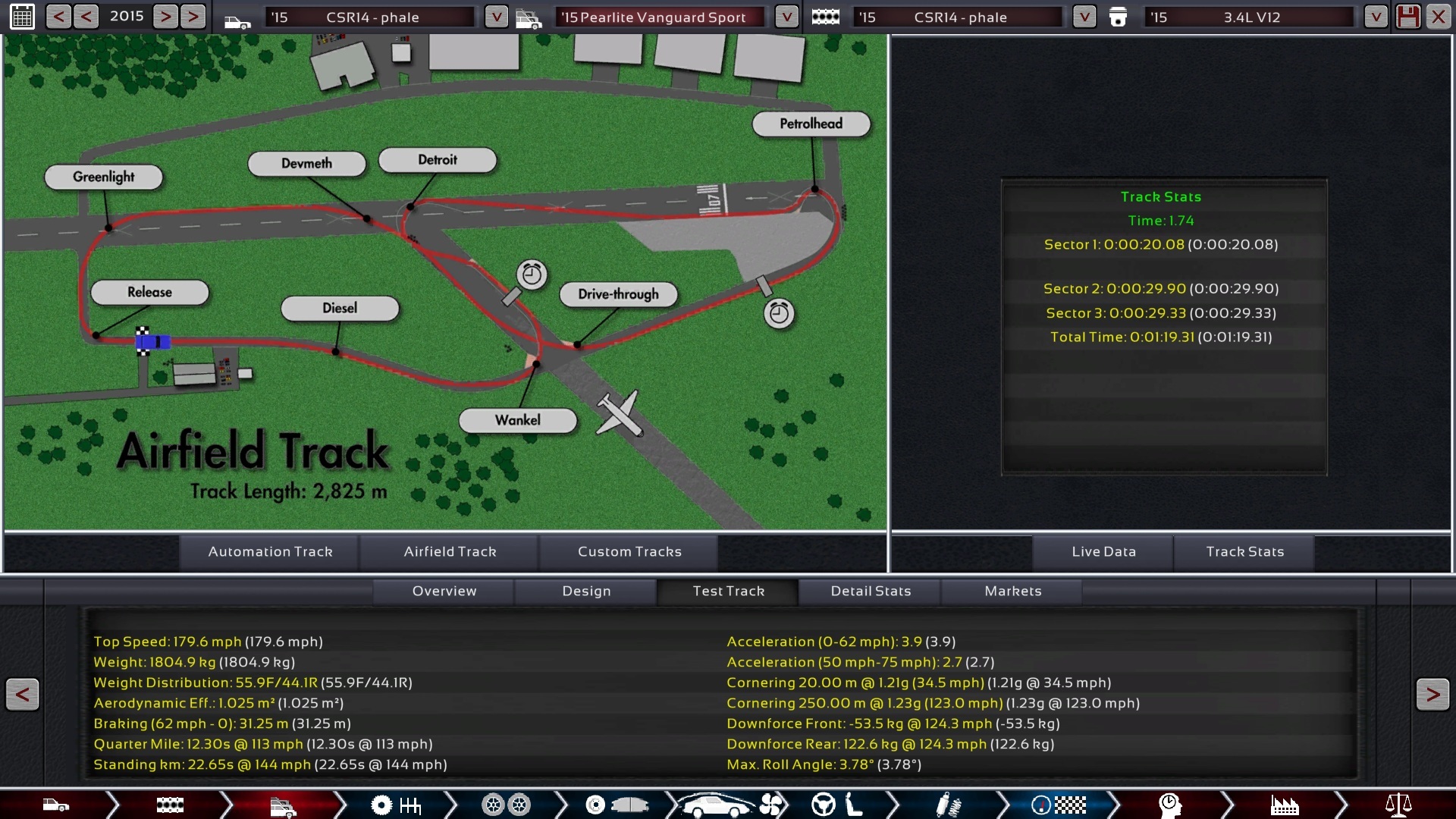This screenshot has height=819, width=1456.
Task: Select the wheels and tires step icon
Action: [x=506, y=805]
